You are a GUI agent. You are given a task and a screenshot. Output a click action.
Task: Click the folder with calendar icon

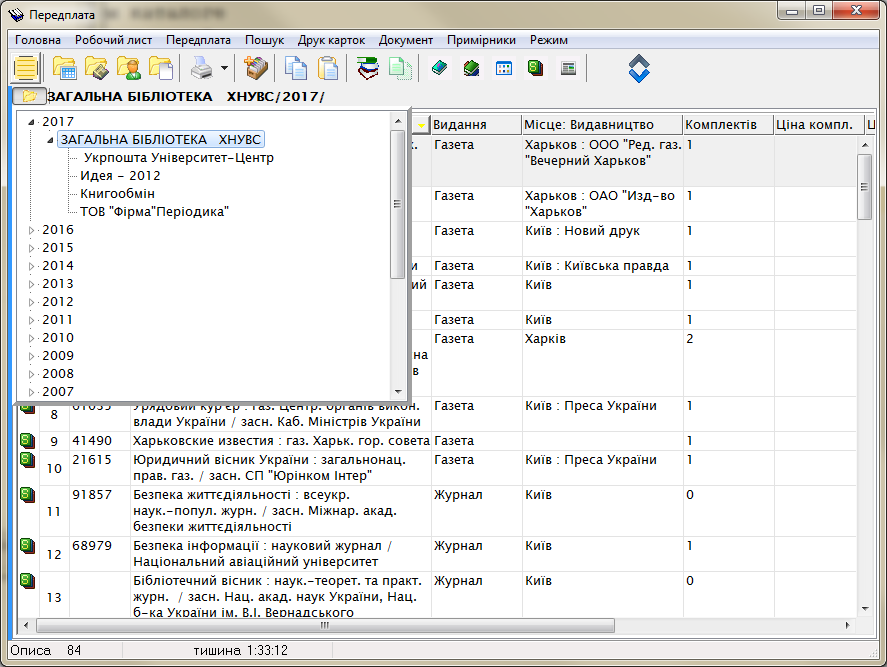65,69
